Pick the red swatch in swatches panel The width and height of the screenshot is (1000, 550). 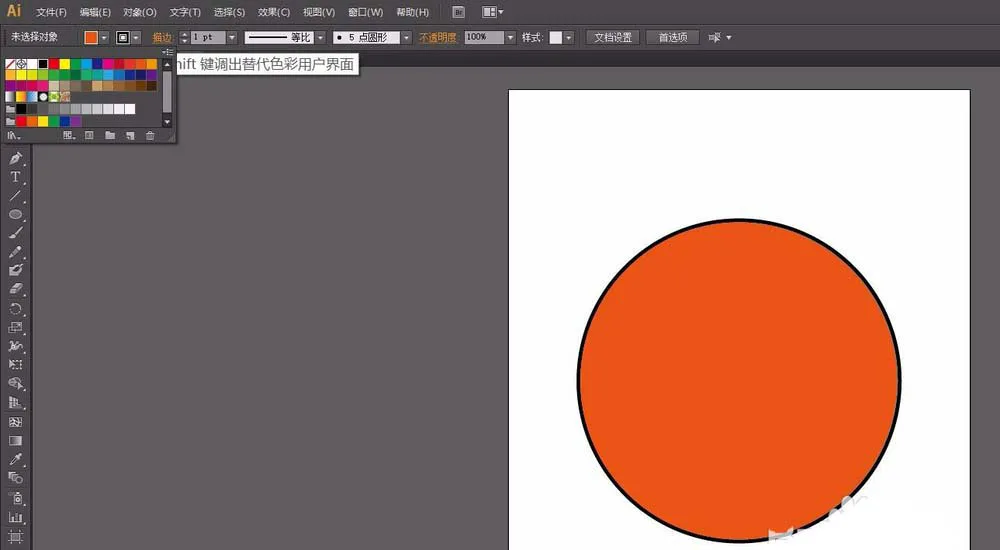[54, 64]
